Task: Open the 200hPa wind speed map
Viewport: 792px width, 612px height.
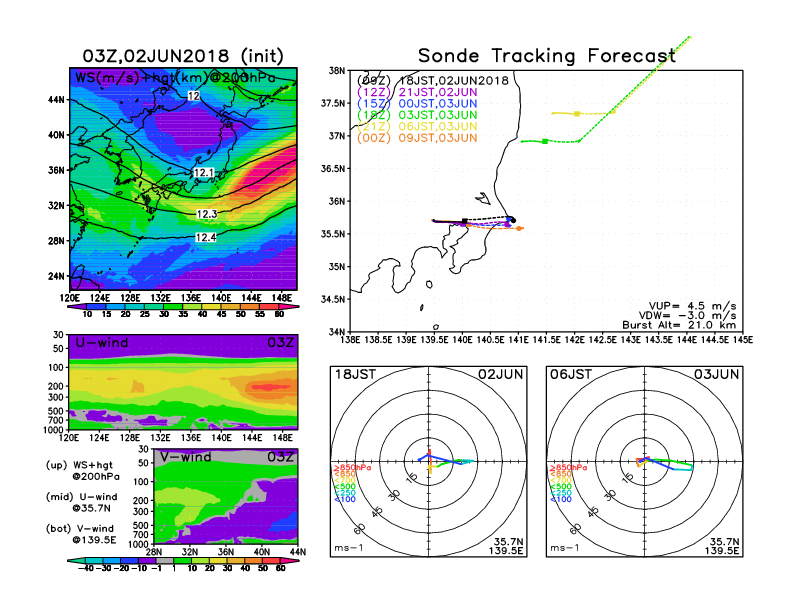Action: coord(183,179)
